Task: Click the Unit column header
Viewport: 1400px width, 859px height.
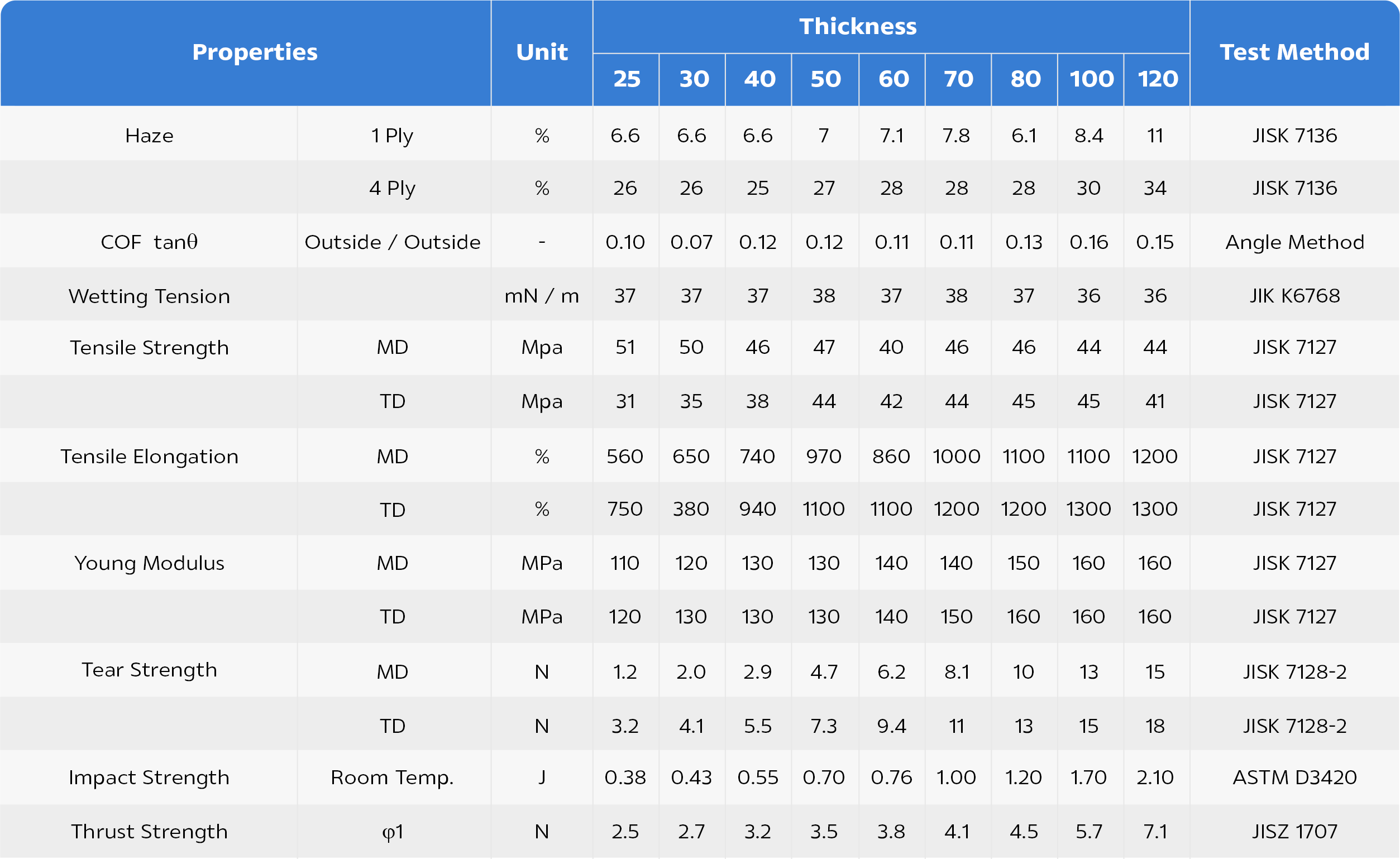Action: 542,52
